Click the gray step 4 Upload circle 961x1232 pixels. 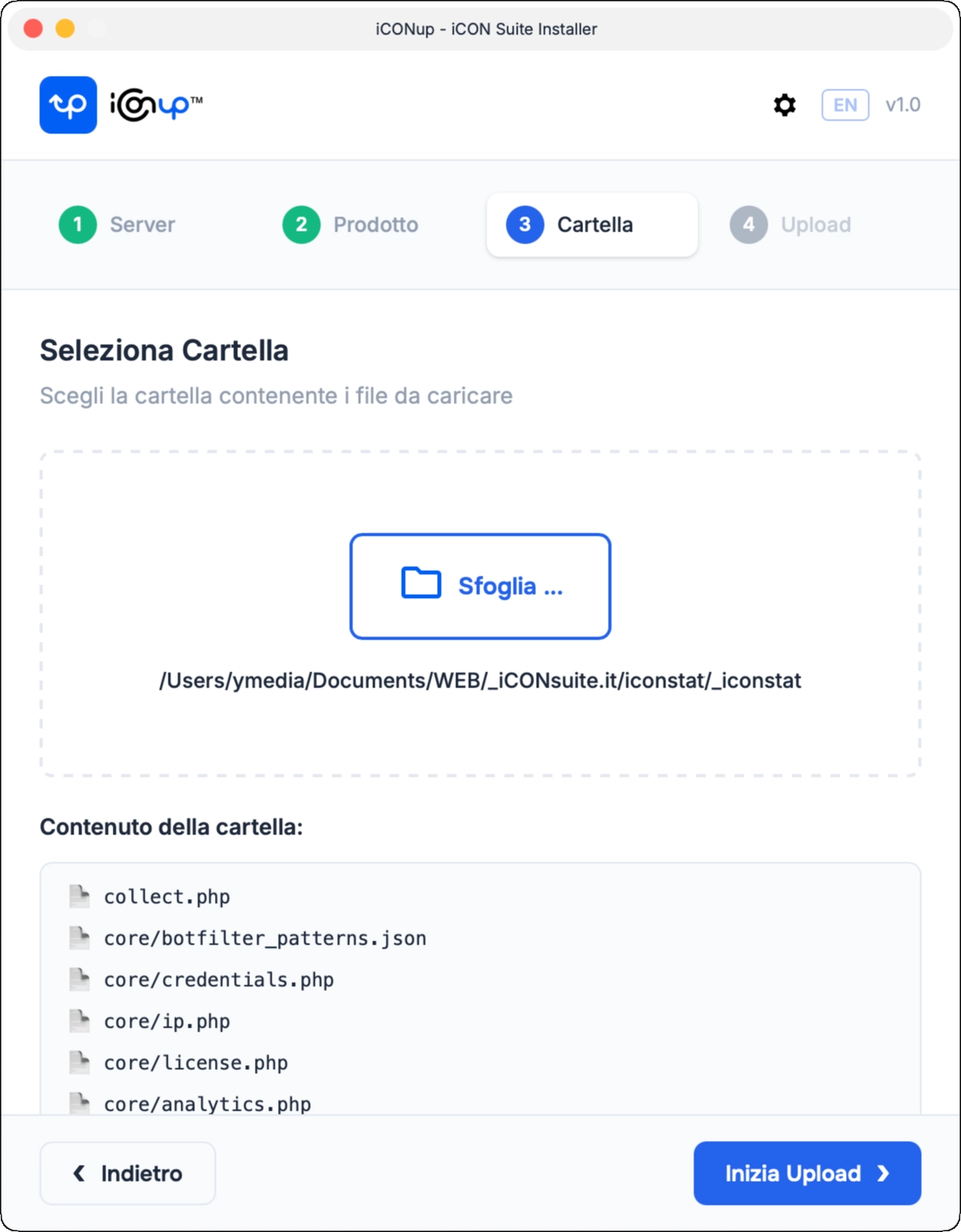click(749, 224)
